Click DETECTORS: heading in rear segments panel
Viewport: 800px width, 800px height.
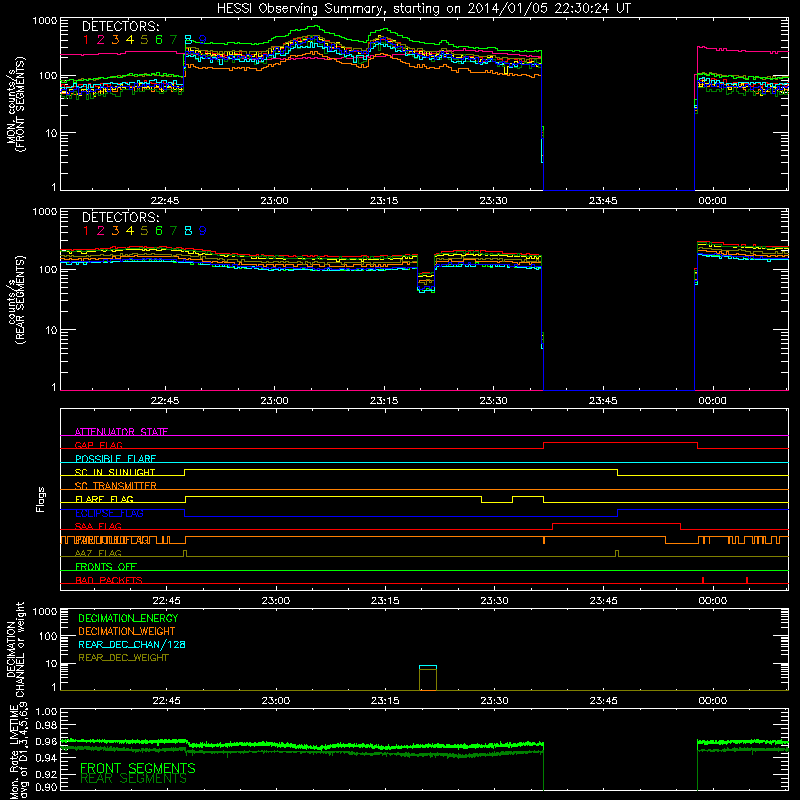[x=121, y=217]
